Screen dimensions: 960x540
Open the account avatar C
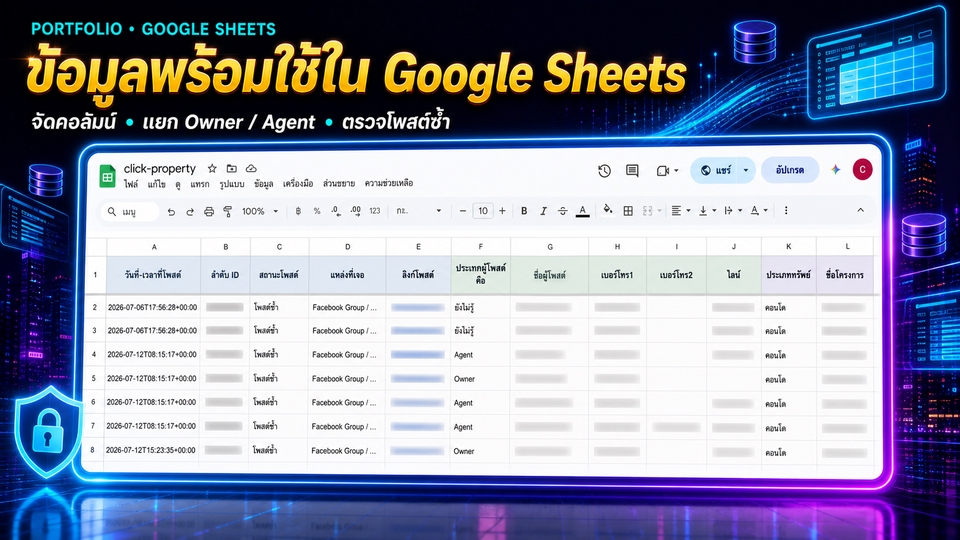click(x=862, y=170)
